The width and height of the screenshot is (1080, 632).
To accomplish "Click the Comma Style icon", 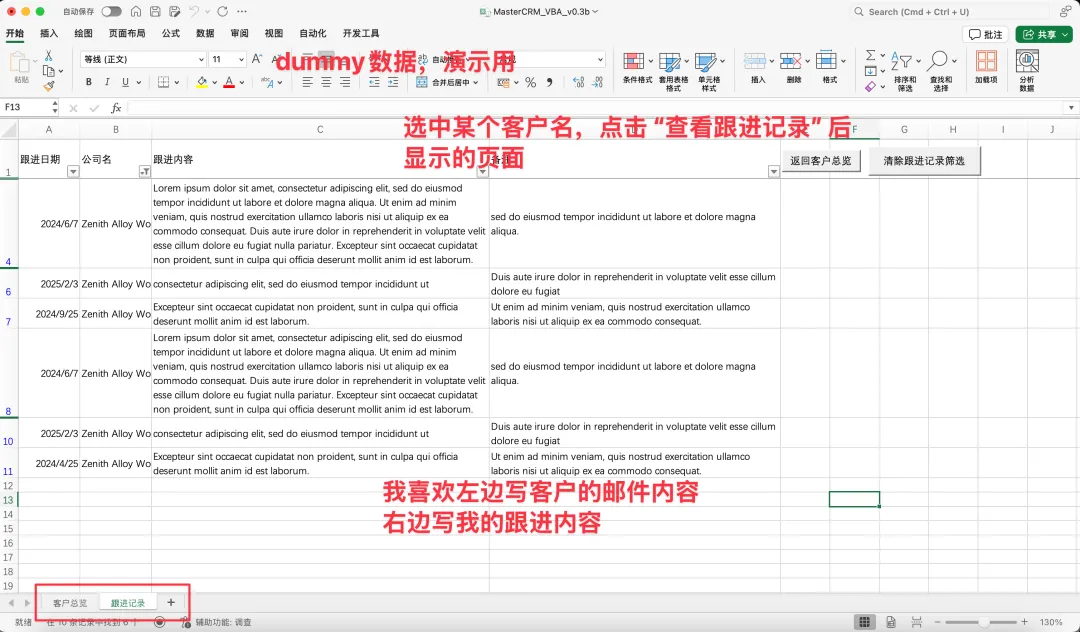I will point(549,82).
